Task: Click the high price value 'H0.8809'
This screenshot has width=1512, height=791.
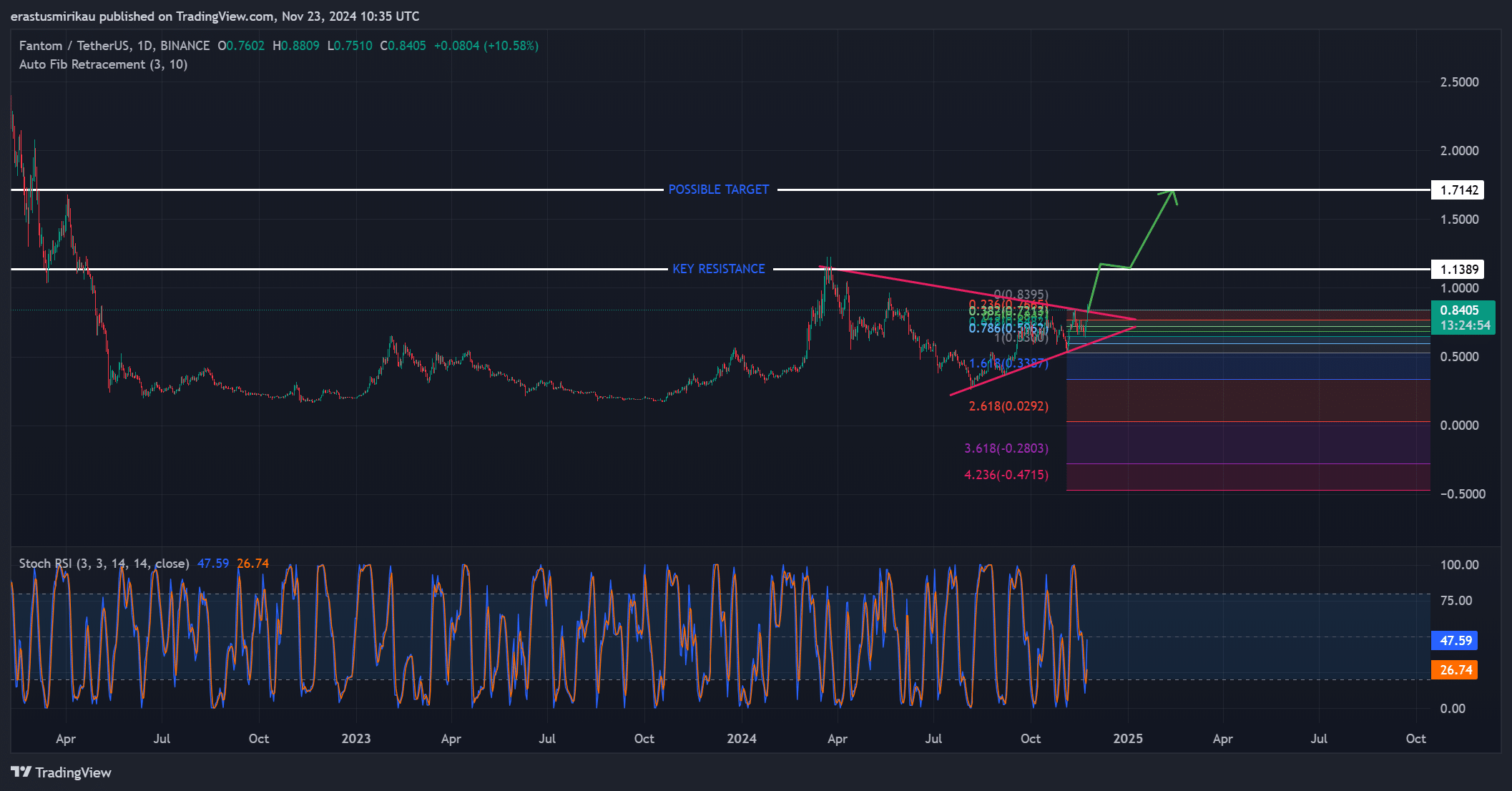Action: pos(296,46)
